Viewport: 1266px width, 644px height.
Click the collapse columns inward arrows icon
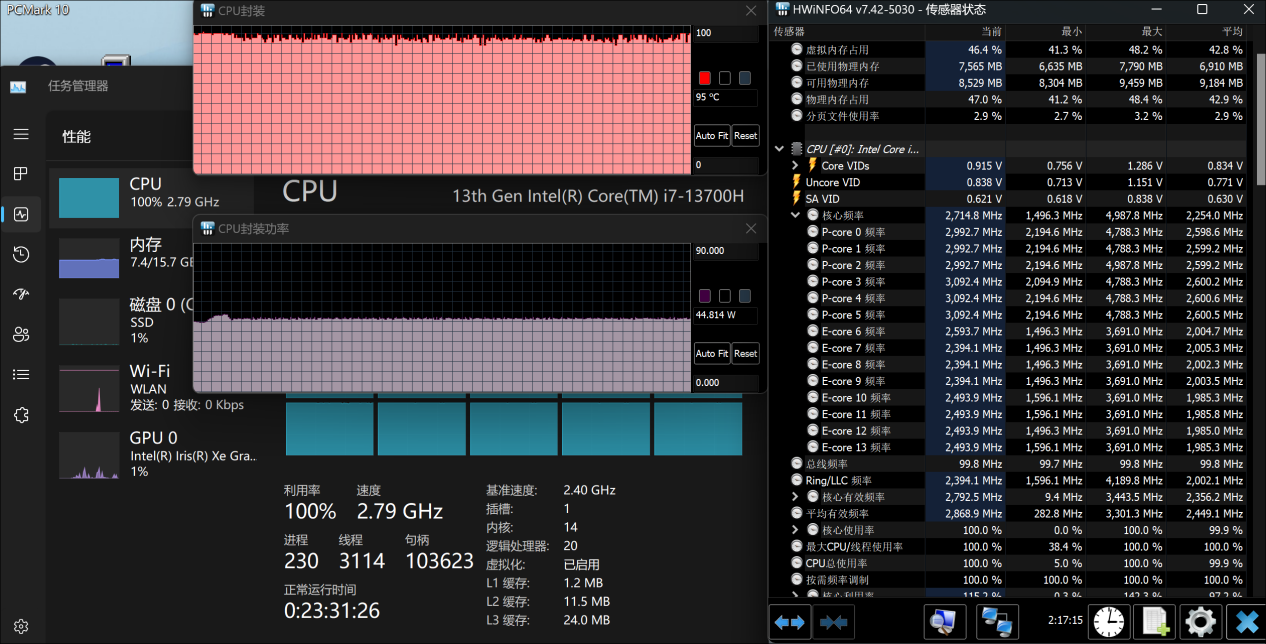832,622
